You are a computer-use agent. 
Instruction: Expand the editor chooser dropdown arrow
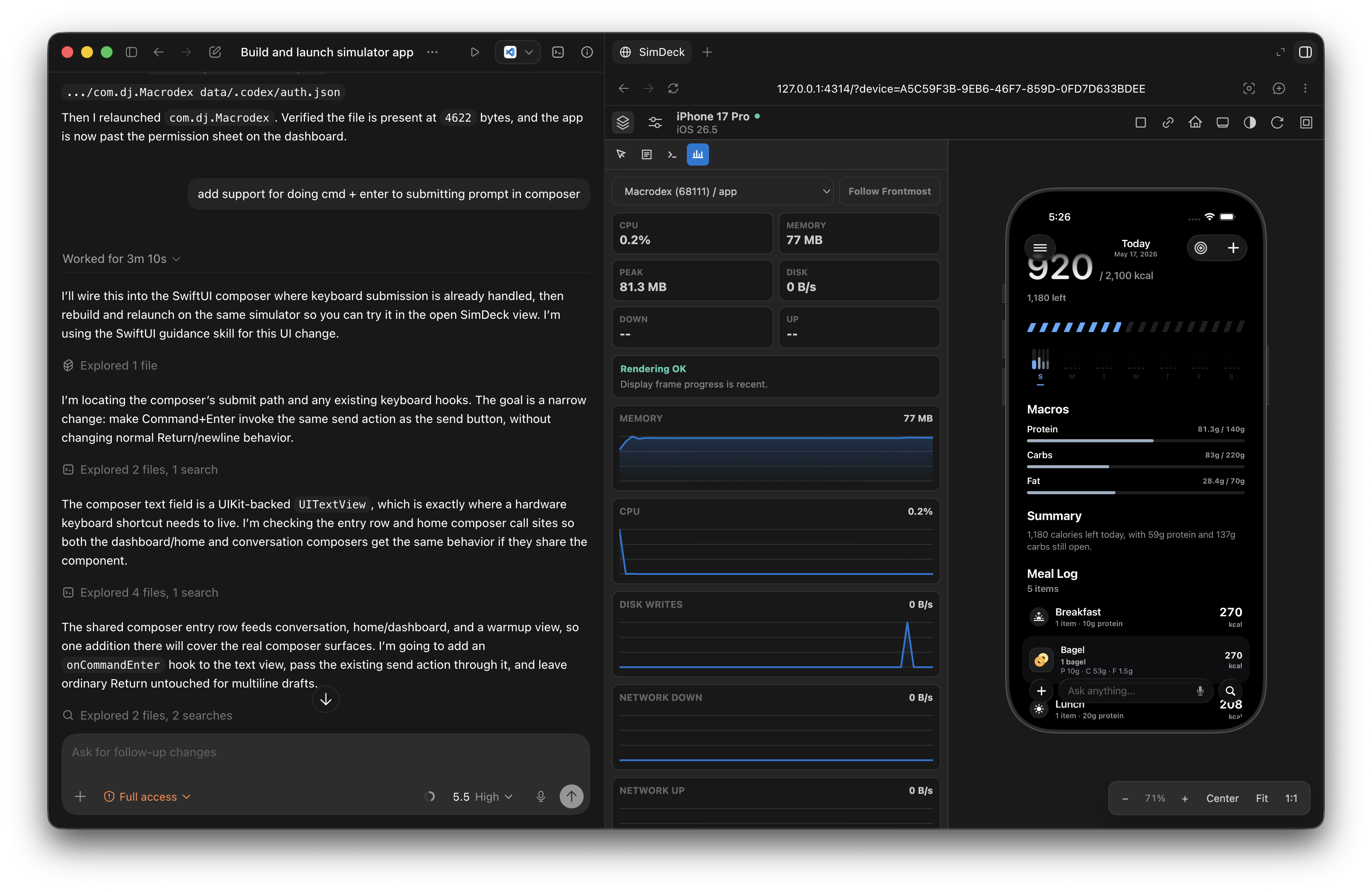pos(529,52)
